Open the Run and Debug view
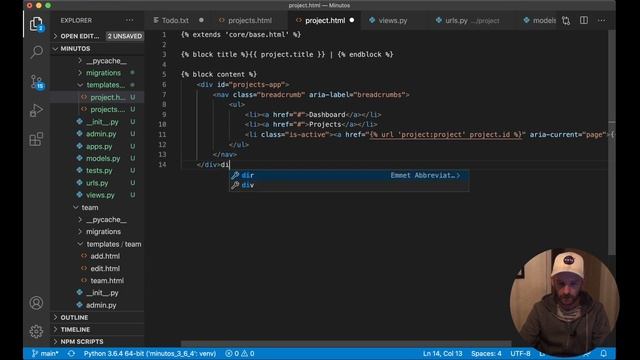The width and height of the screenshot is (640, 360). pos(36,110)
